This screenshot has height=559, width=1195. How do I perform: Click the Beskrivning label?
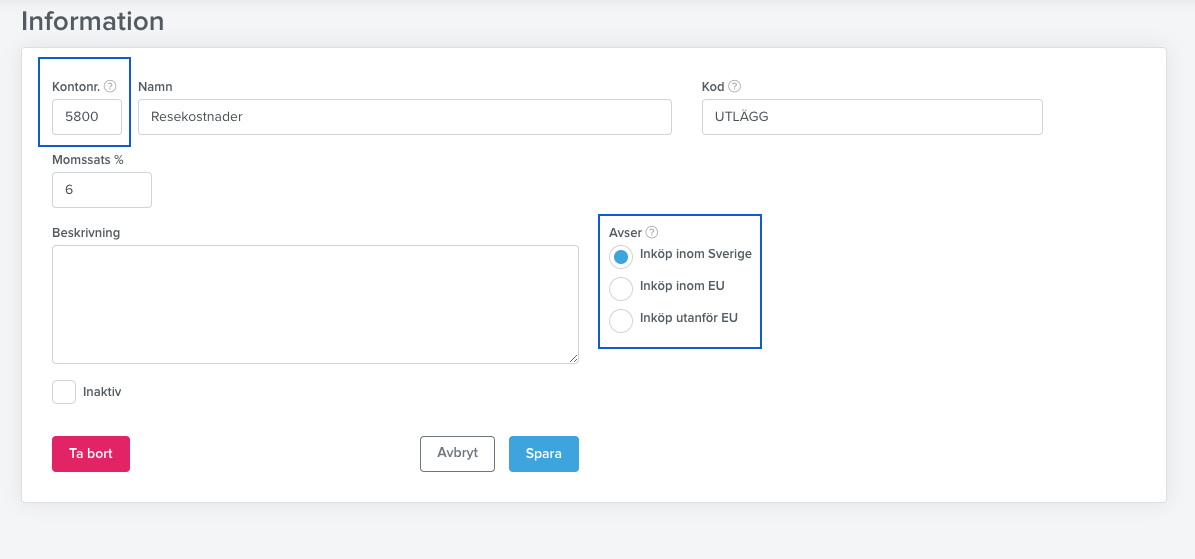point(86,233)
